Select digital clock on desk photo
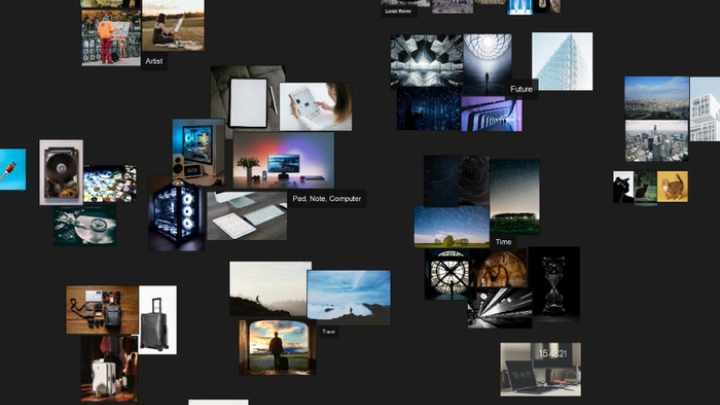 coord(540,369)
